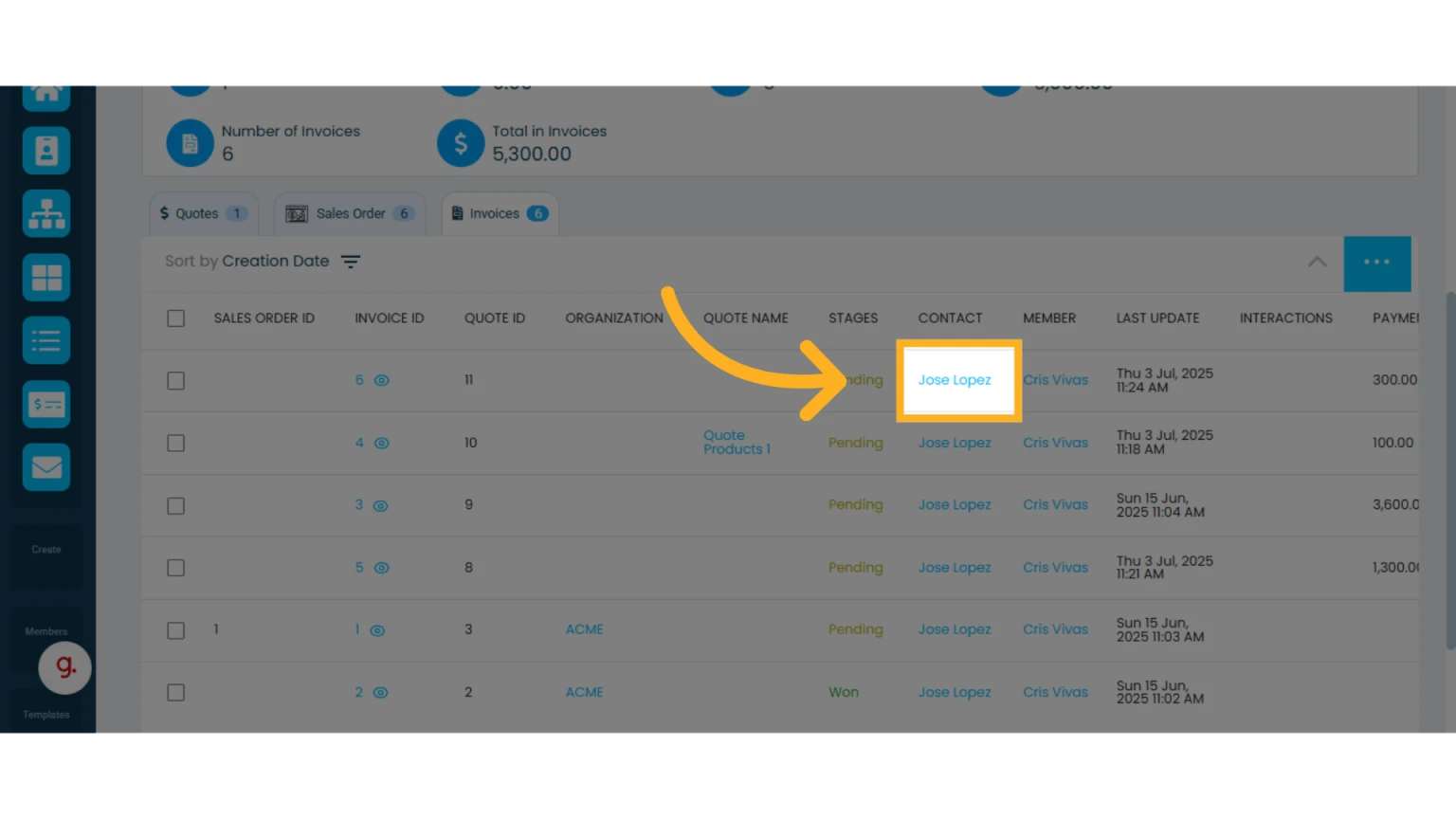The width and height of the screenshot is (1456, 819).
Task: View invoice 6 via eye icon
Action: (x=382, y=380)
